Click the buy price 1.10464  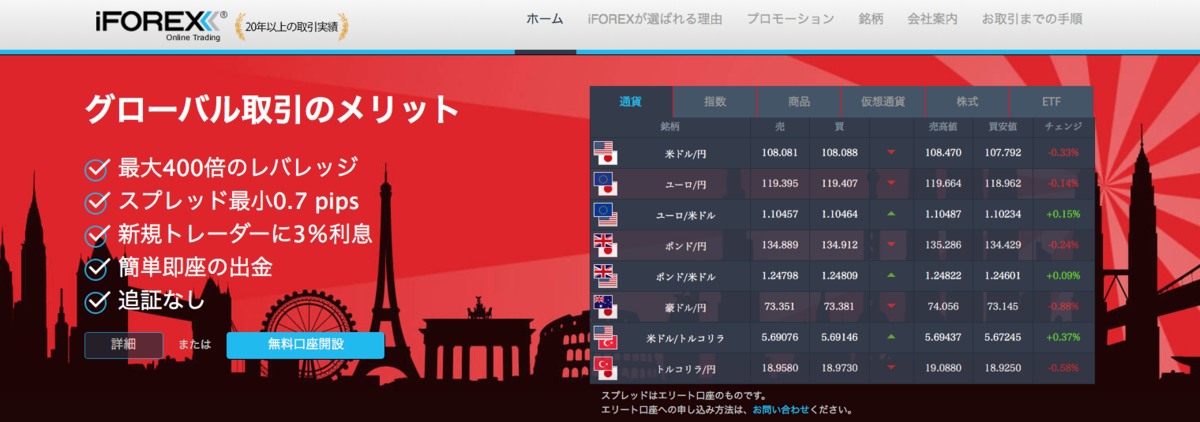pyautogui.click(x=840, y=214)
